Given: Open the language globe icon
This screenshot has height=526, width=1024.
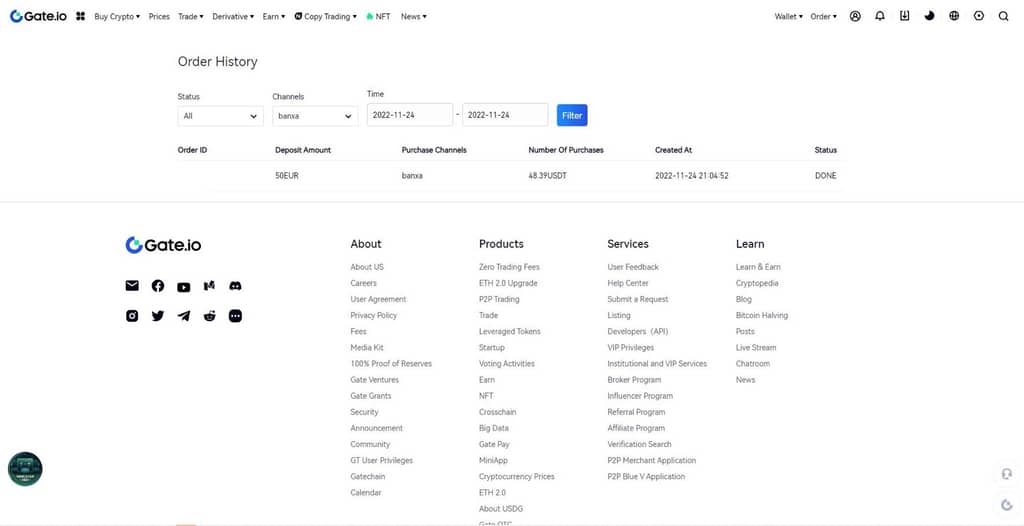Looking at the screenshot, I should point(954,16).
